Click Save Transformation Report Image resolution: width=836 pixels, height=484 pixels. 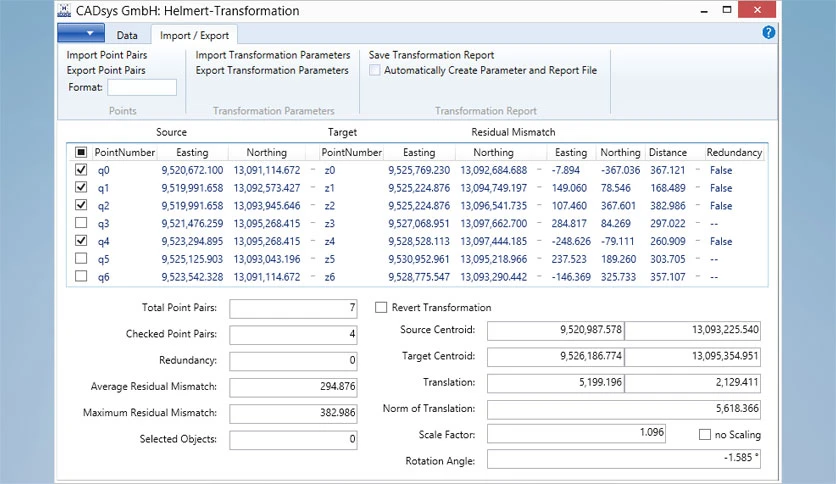[x=431, y=55]
